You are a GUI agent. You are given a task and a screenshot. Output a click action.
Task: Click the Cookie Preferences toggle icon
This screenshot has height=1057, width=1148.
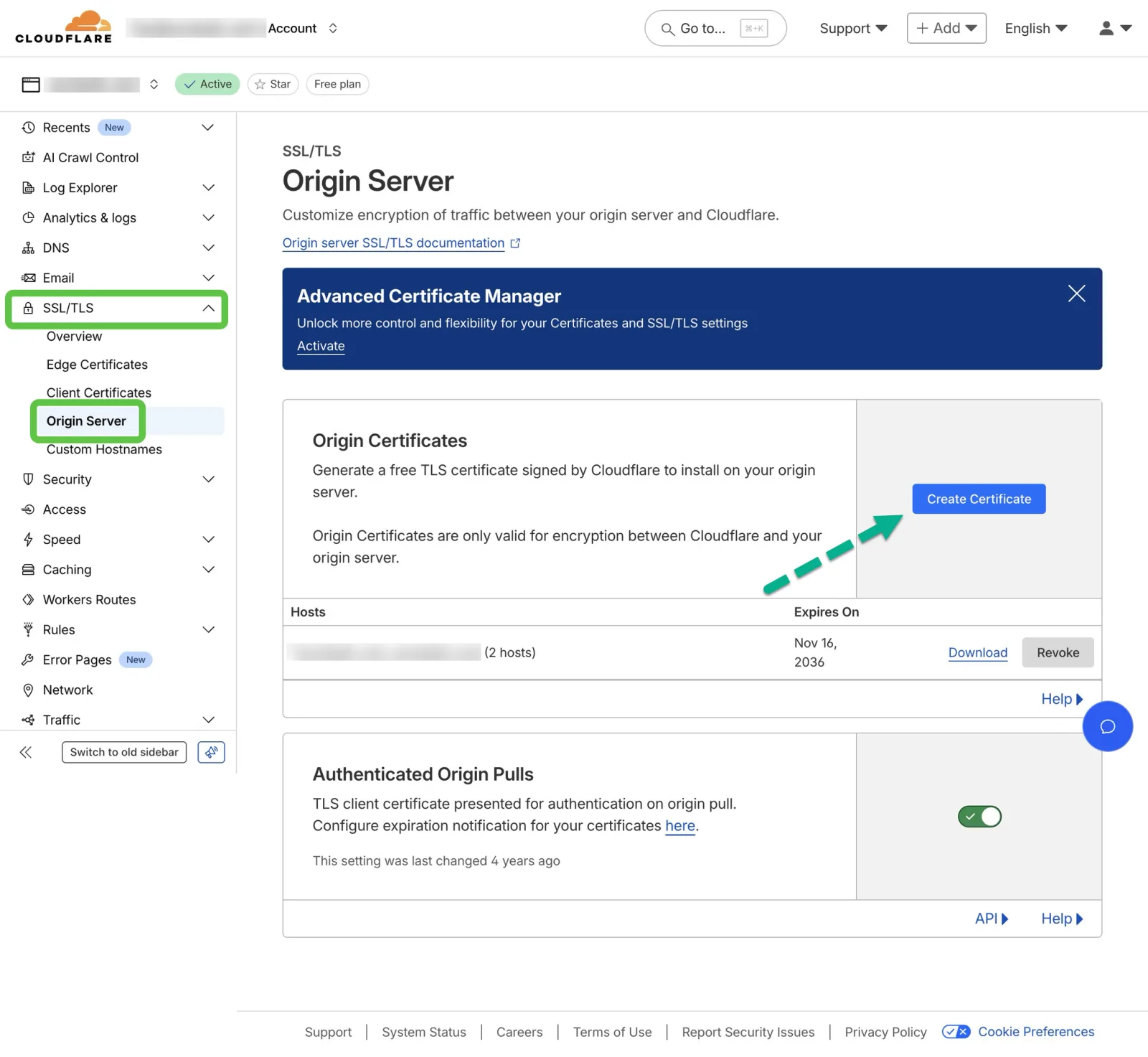click(x=956, y=1032)
